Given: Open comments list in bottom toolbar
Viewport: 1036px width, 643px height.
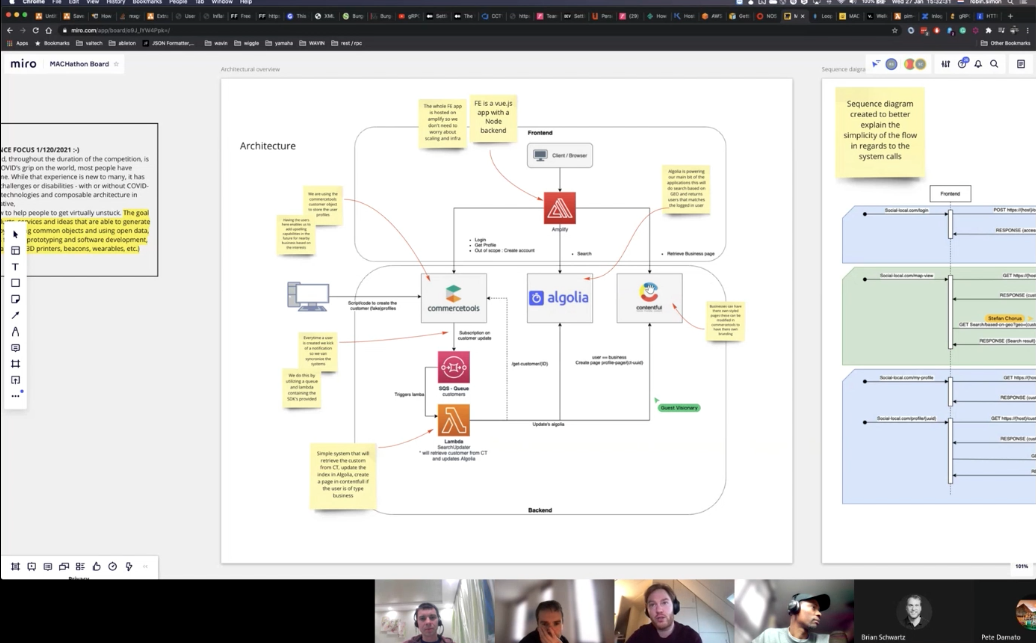Looking at the screenshot, I should (x=48, y=566).
